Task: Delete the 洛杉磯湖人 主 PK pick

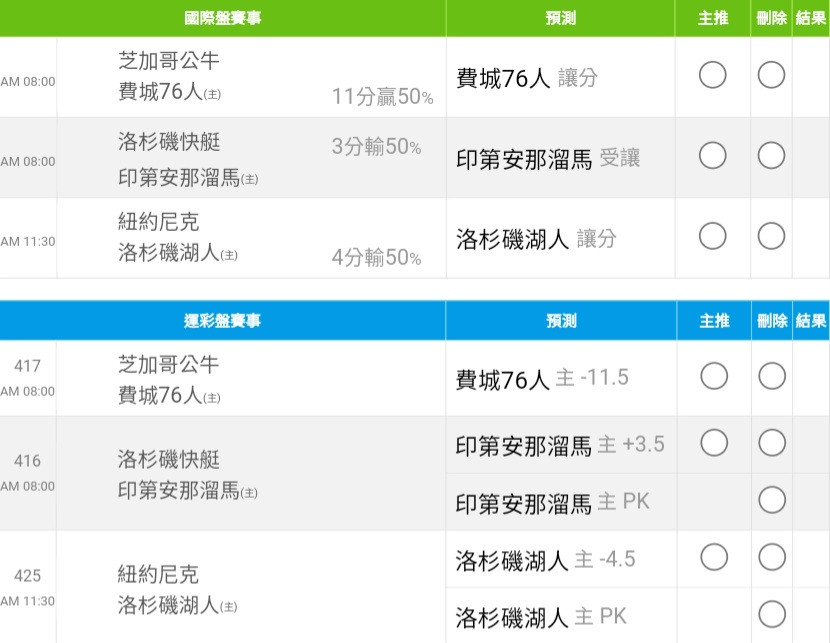Action: [772, 614]
